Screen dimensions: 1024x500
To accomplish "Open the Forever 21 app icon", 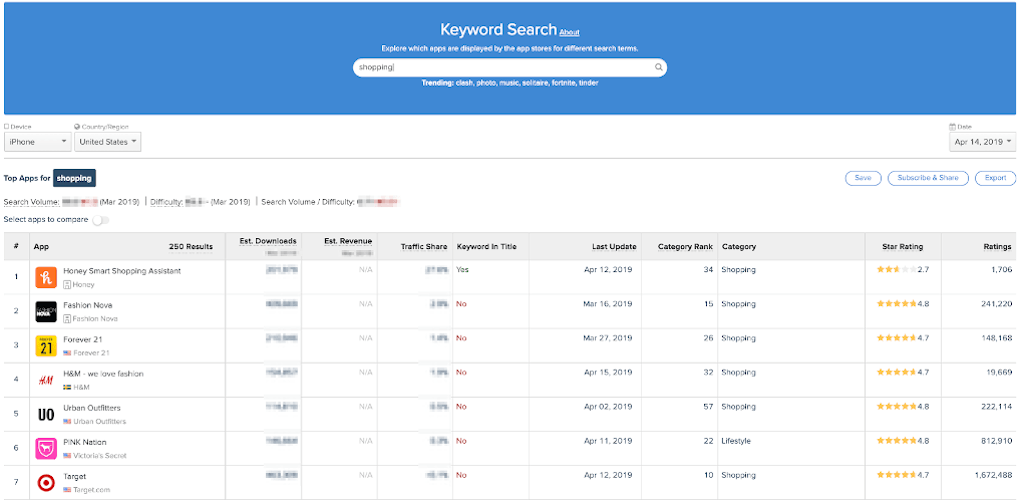I will click(x=46, y=346).
